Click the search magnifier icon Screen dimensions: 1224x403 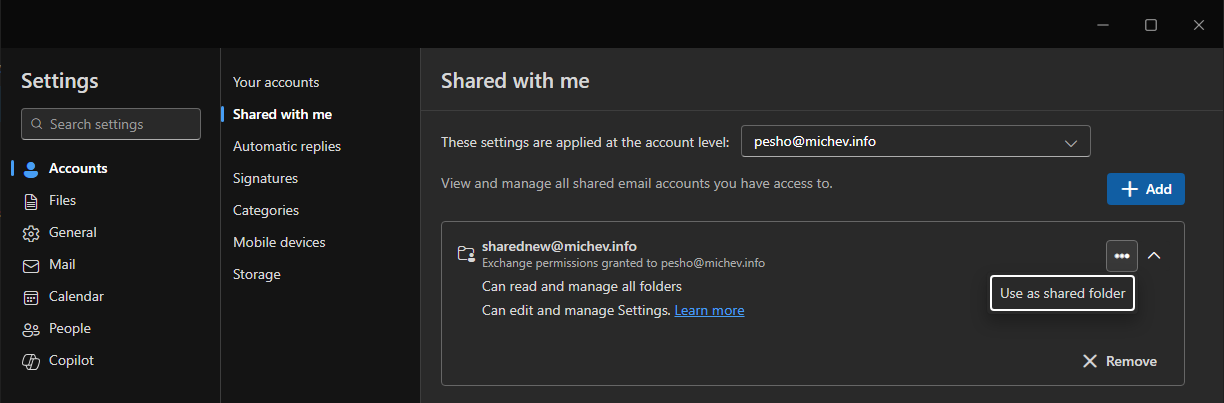click(x=37, y=125)
